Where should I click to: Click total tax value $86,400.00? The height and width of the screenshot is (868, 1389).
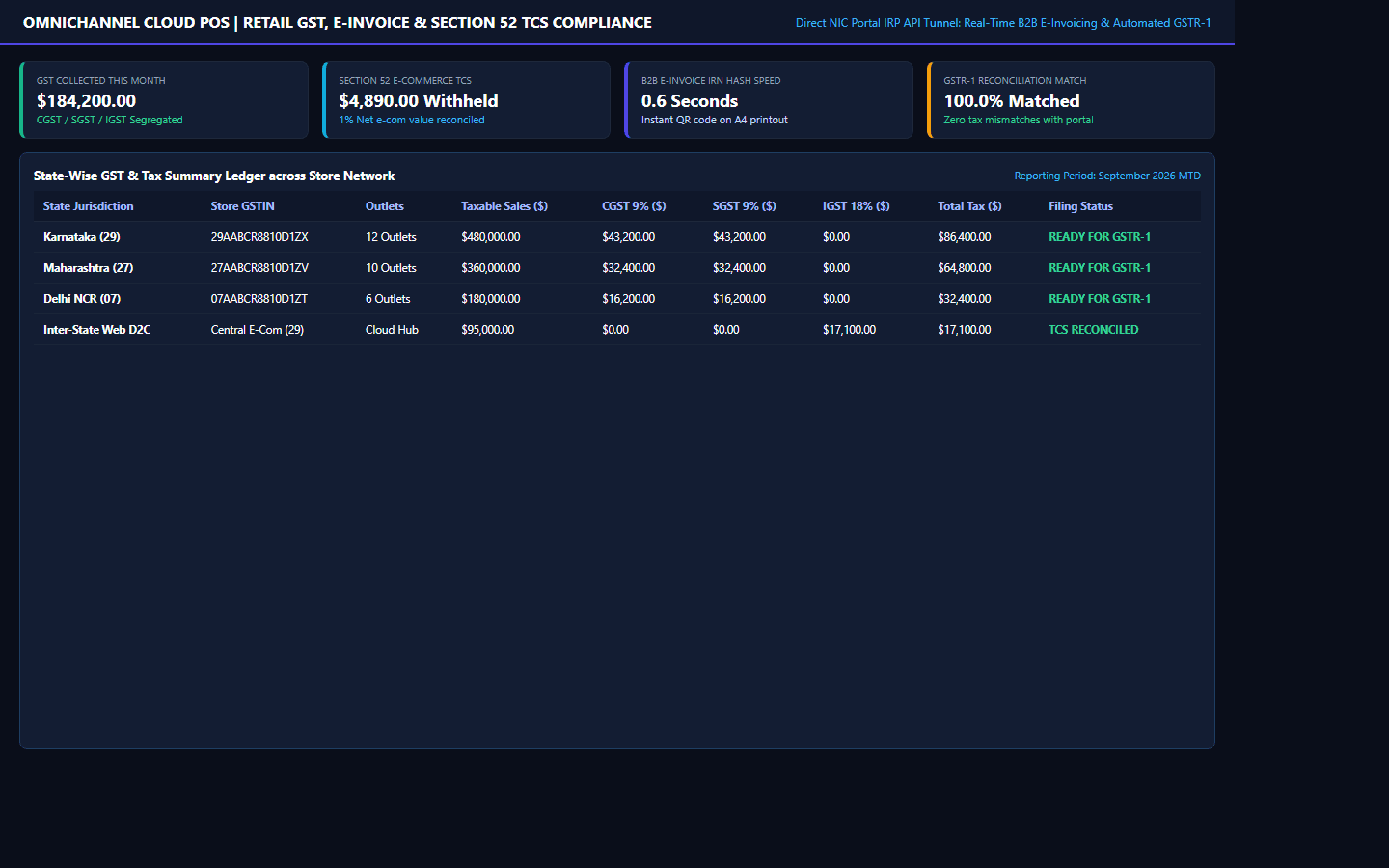(965, 237)
